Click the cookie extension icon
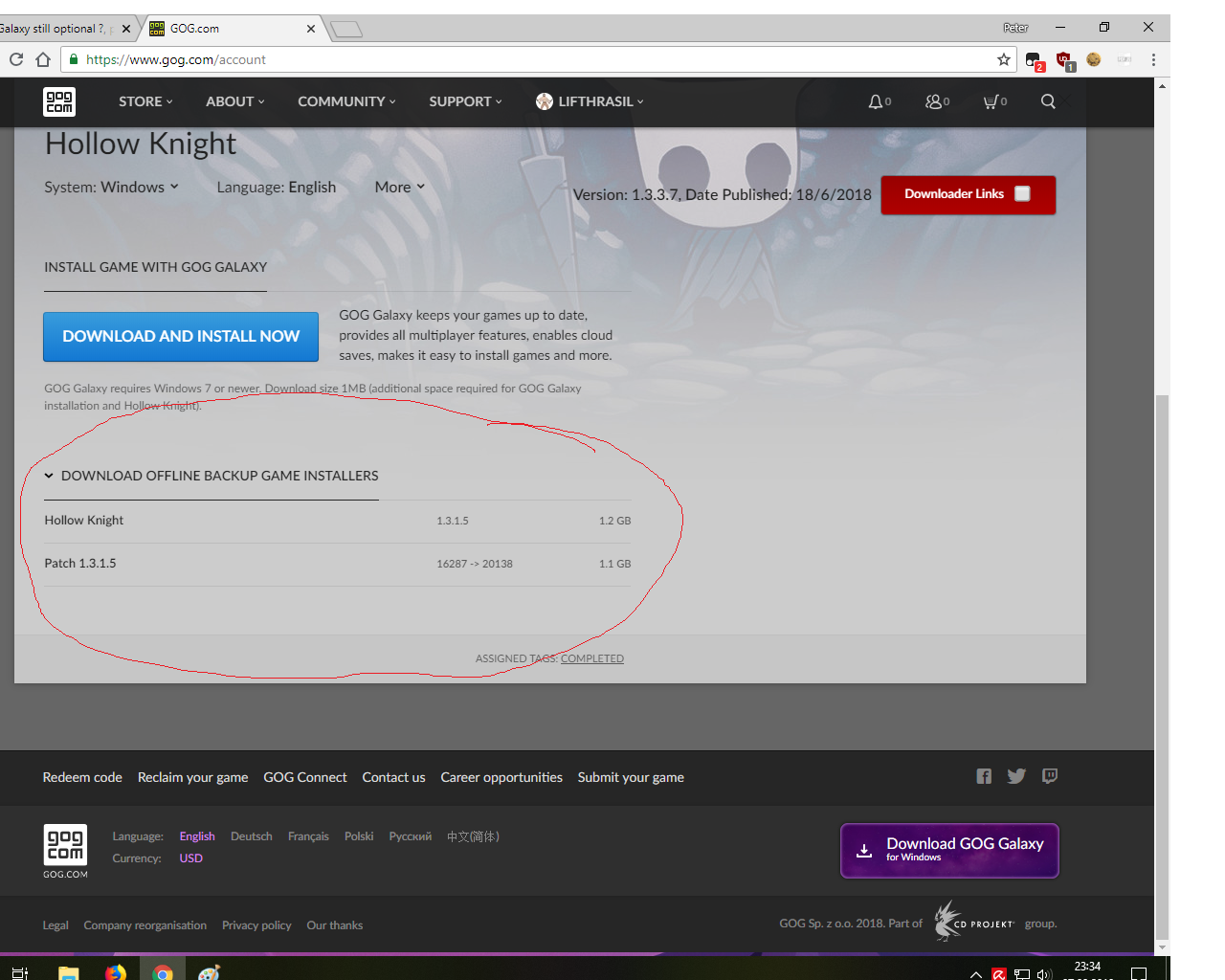The height and width of the screenshot is (980, 1225). click(x=1094, y=59)
